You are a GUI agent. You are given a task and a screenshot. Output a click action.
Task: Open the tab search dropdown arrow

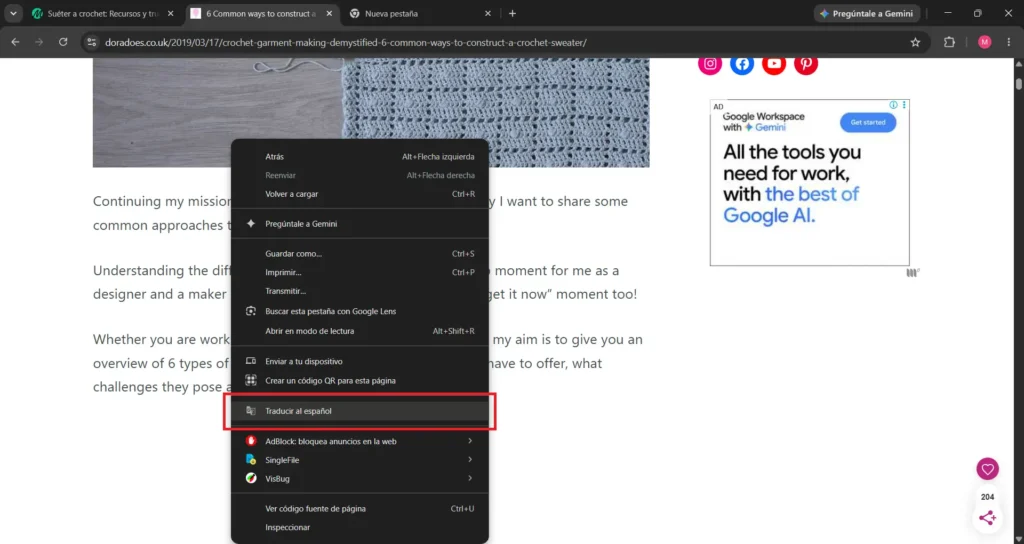point(13,13)
